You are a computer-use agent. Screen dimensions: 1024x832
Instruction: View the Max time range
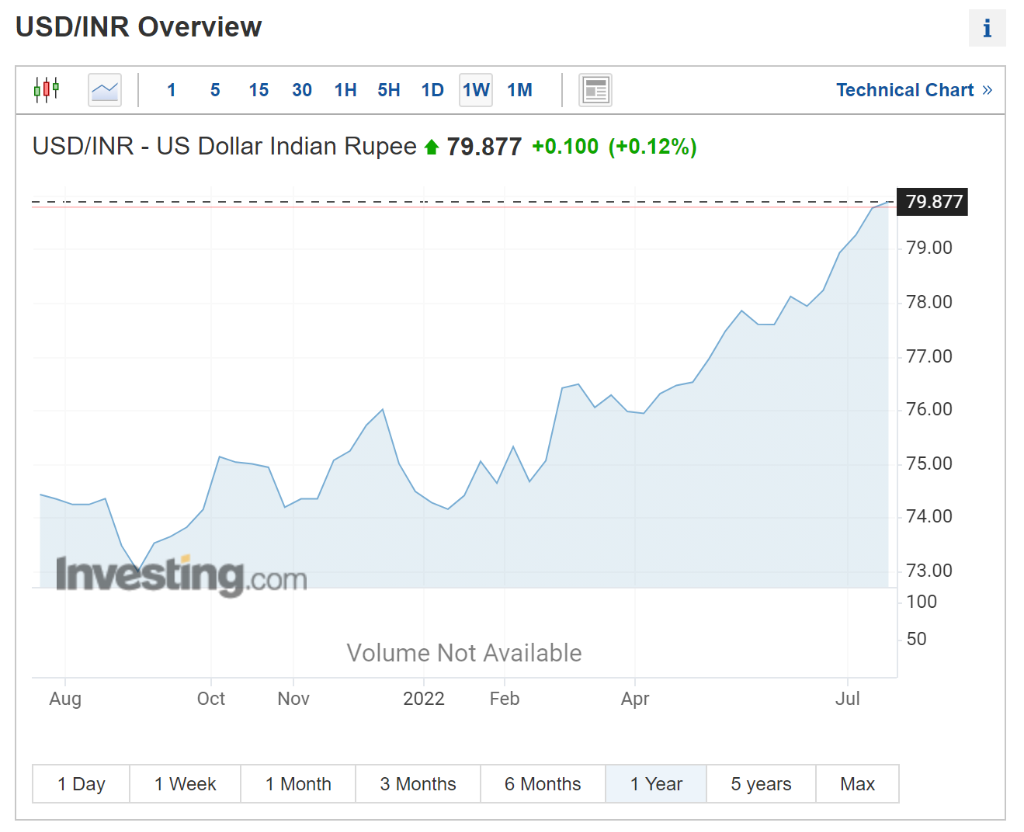[x=857, y=784]
